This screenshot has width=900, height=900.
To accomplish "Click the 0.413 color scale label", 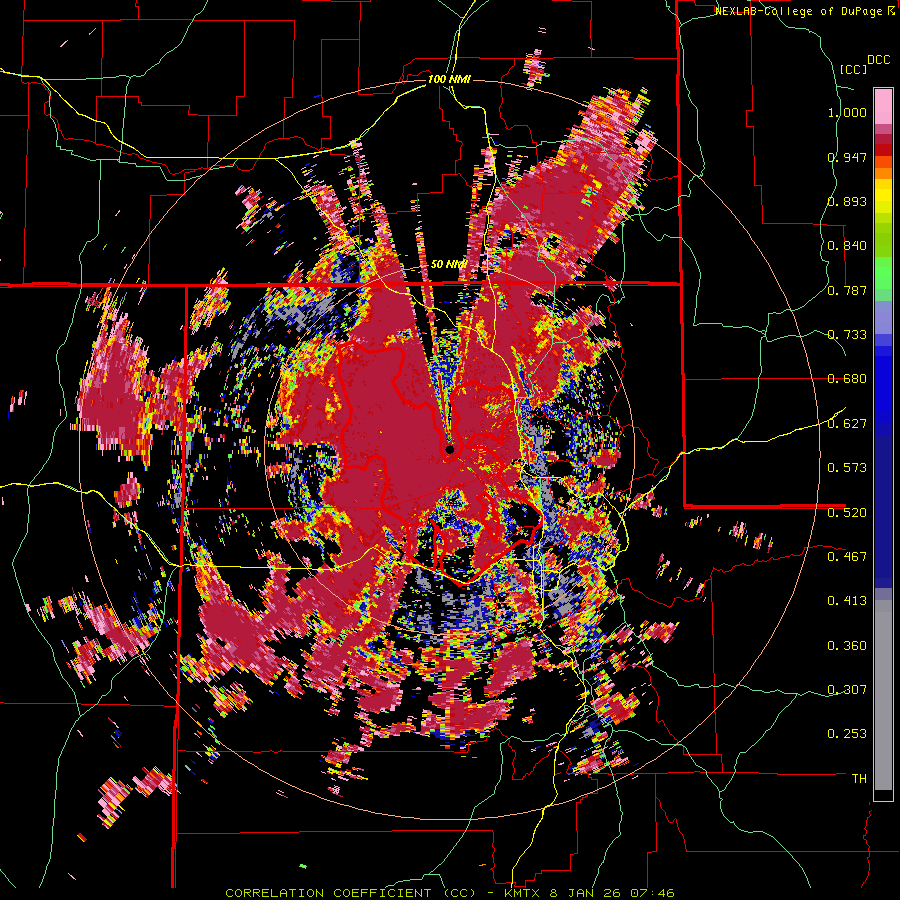I will click(847, 601).
